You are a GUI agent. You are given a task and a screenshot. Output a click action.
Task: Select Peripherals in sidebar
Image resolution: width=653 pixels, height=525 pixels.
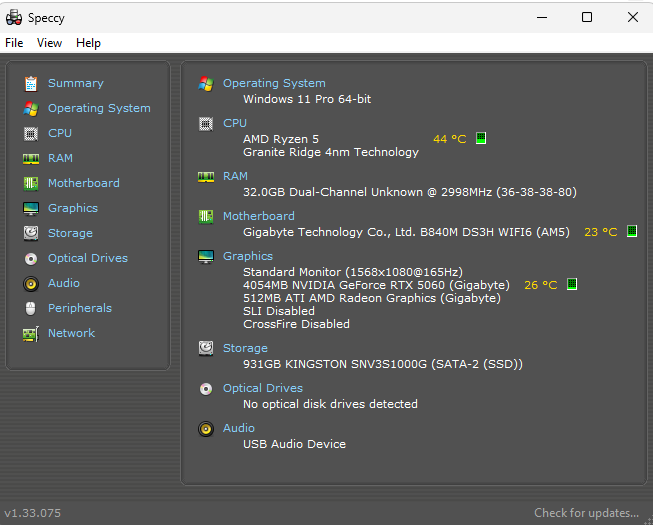(x=80, y=308)
